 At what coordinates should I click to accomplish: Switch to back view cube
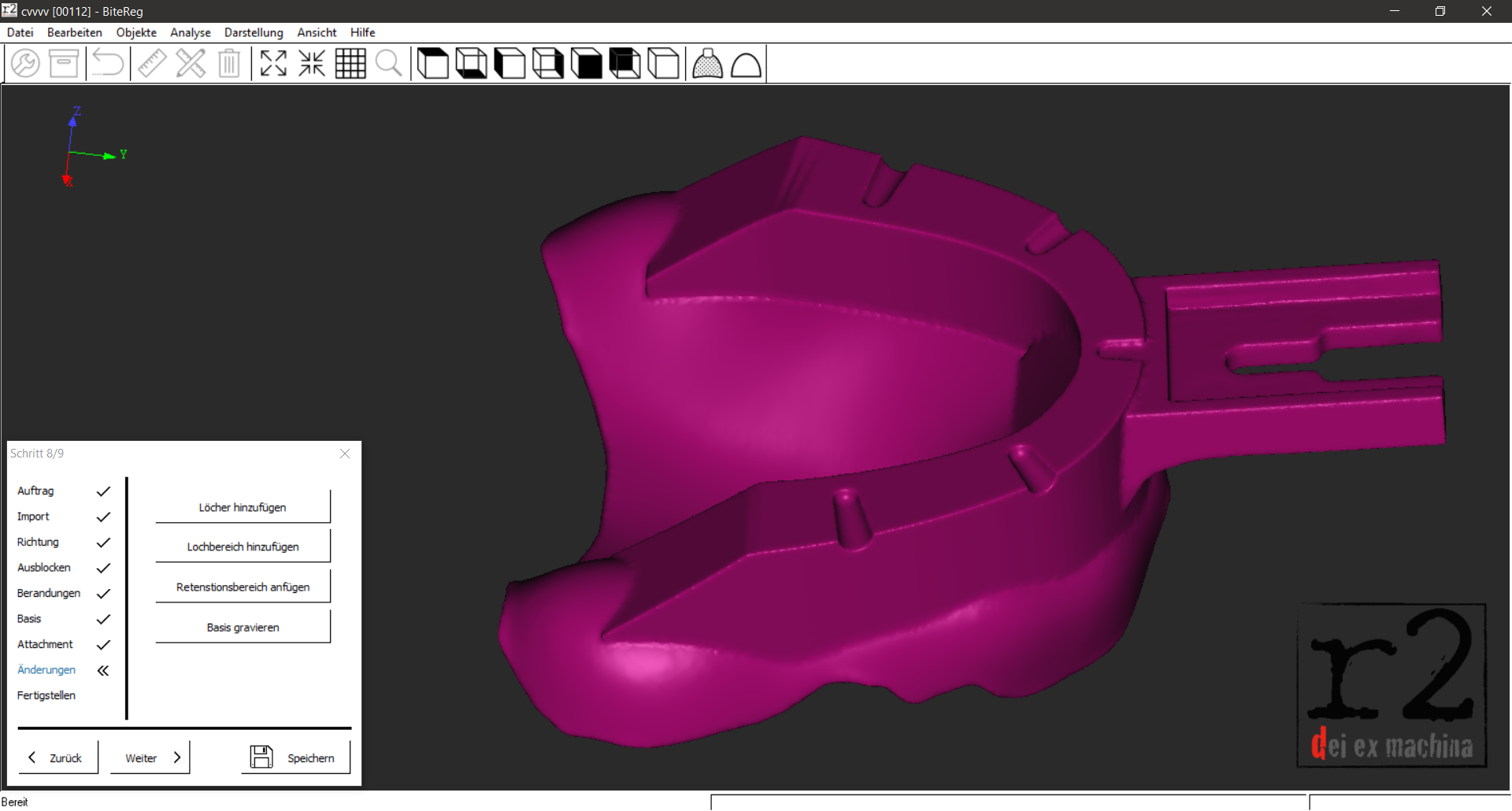pos(625,63)
